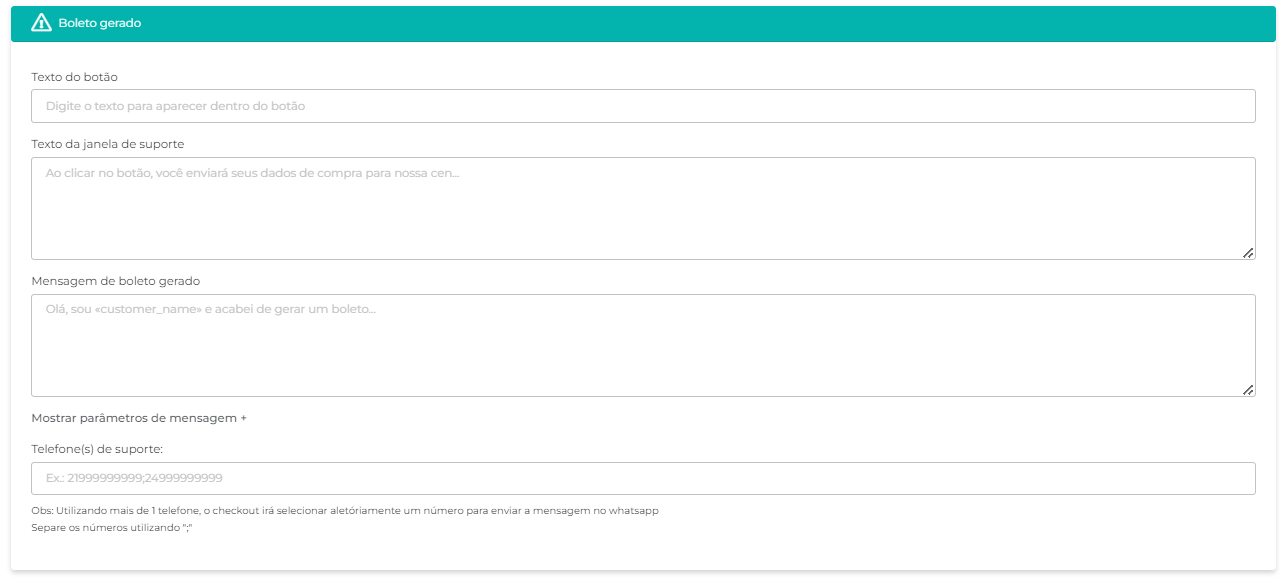
Task: Click the warning triangle icon beside Boleto gerado
Action: pyautogui.click(x=41, y=23)
